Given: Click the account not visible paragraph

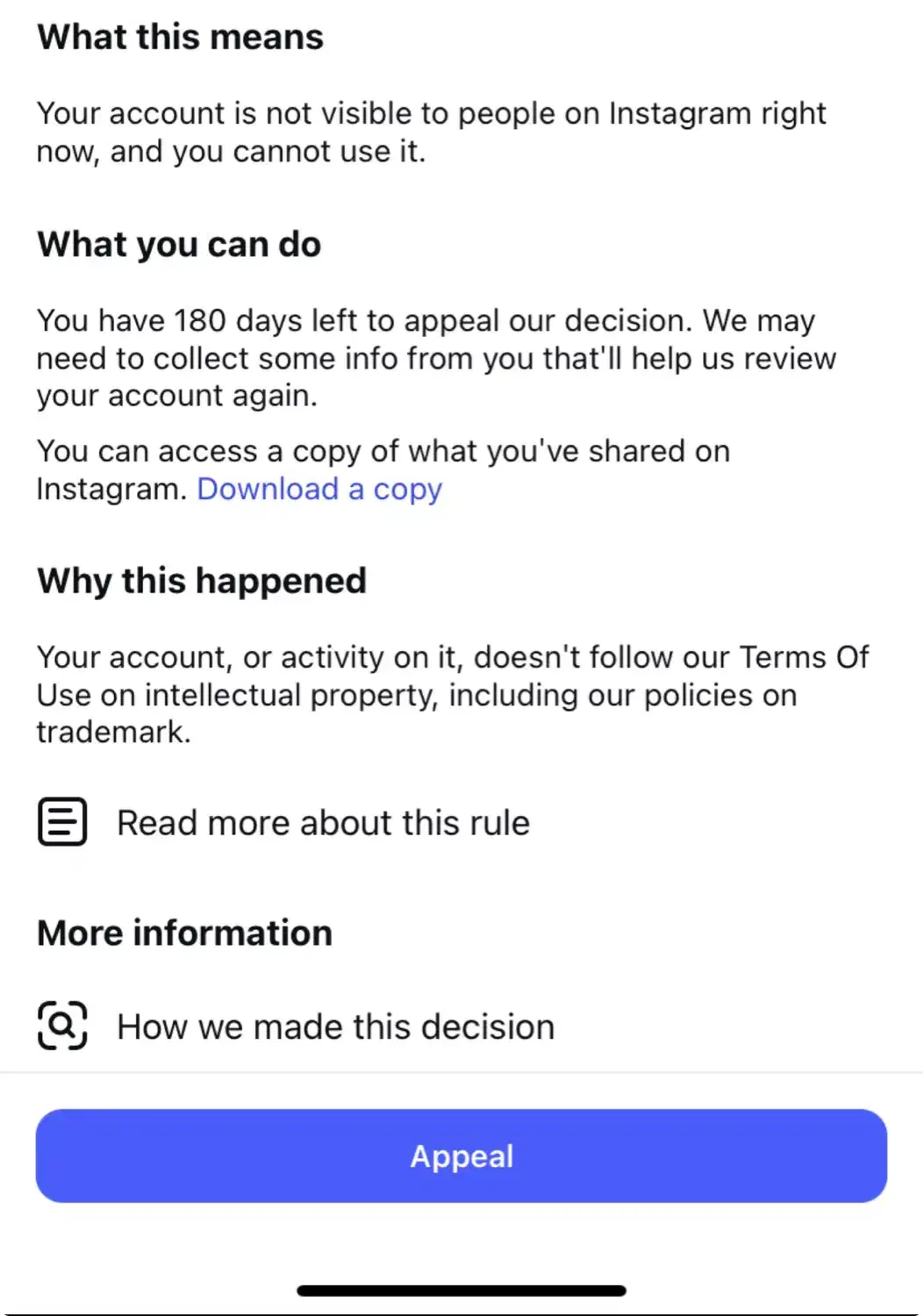Looking at the screenshot, I should click(431, 132).
